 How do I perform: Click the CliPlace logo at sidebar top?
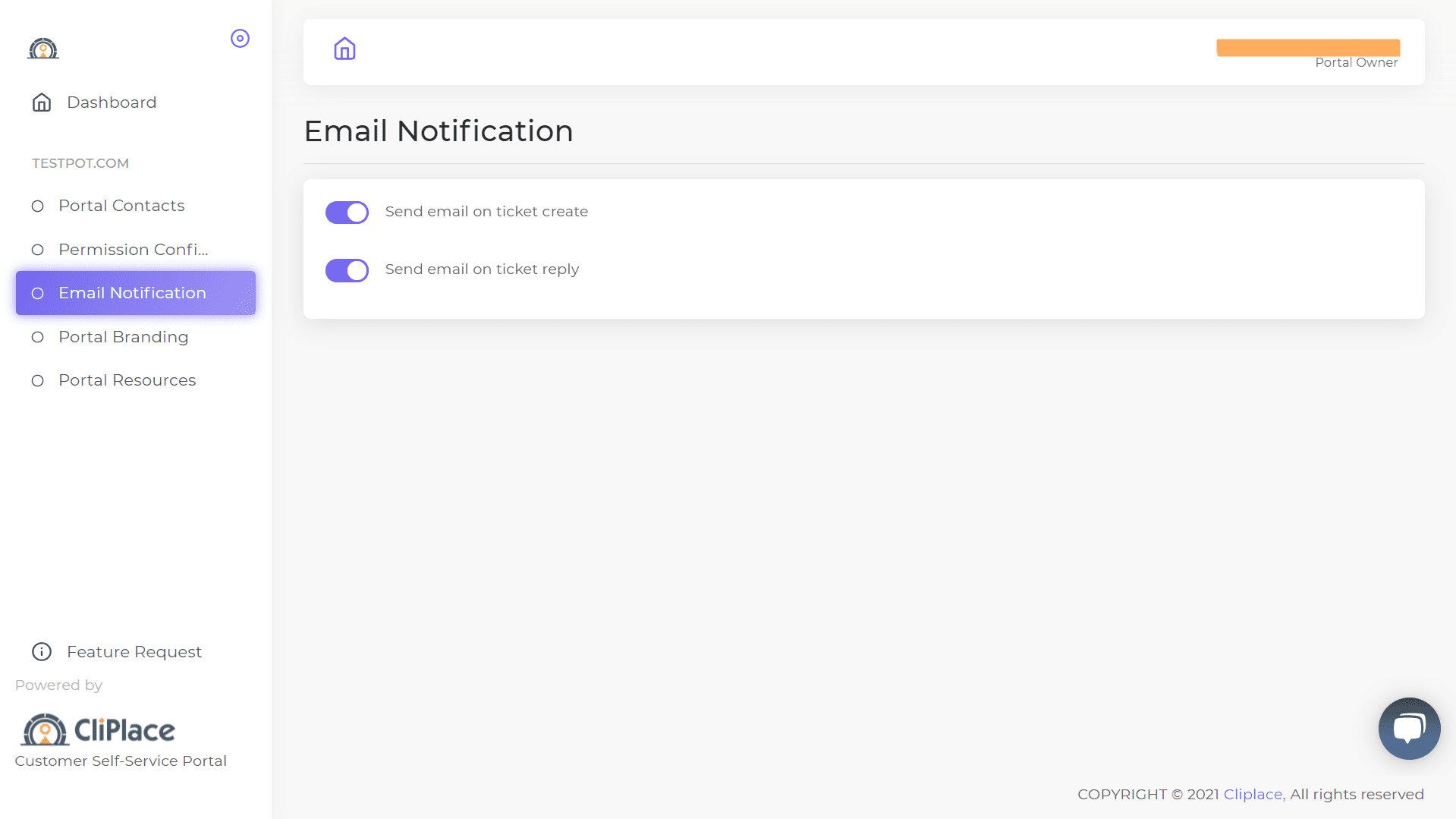click(43, 49)
